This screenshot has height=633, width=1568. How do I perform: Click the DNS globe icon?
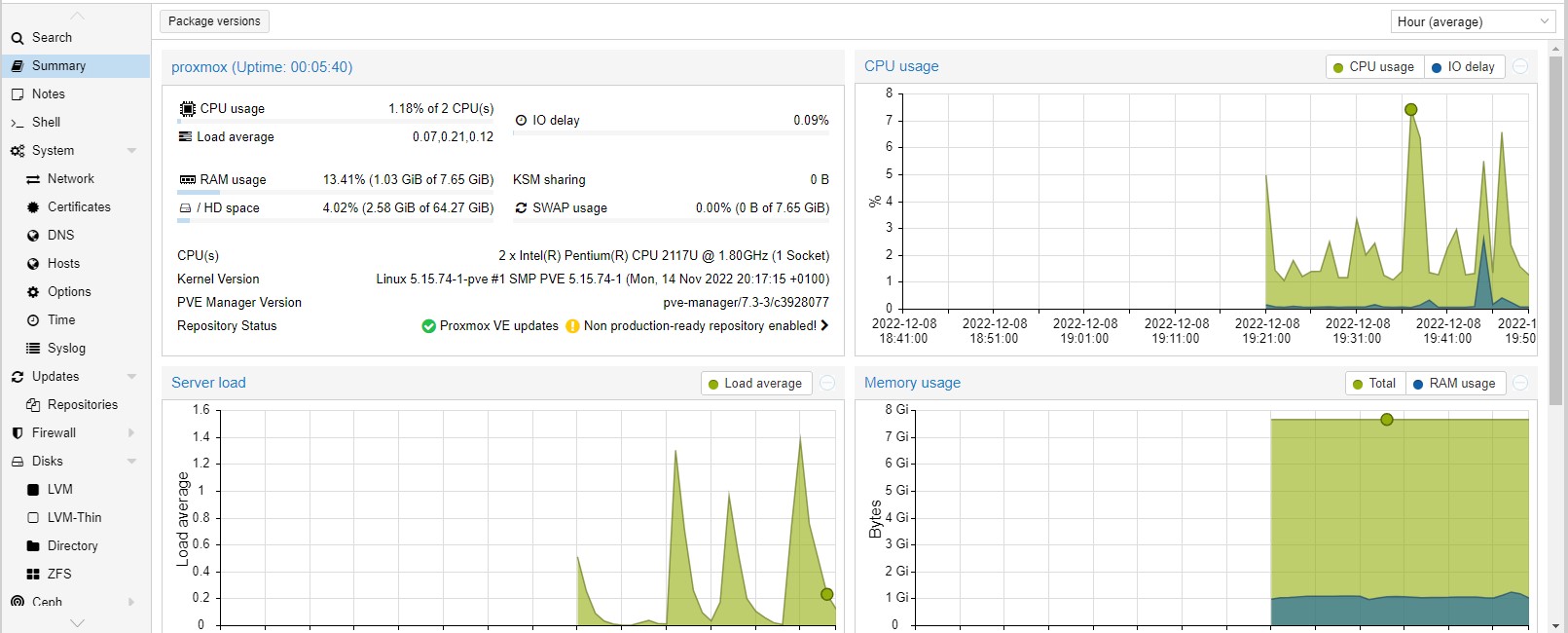point(33,236)
